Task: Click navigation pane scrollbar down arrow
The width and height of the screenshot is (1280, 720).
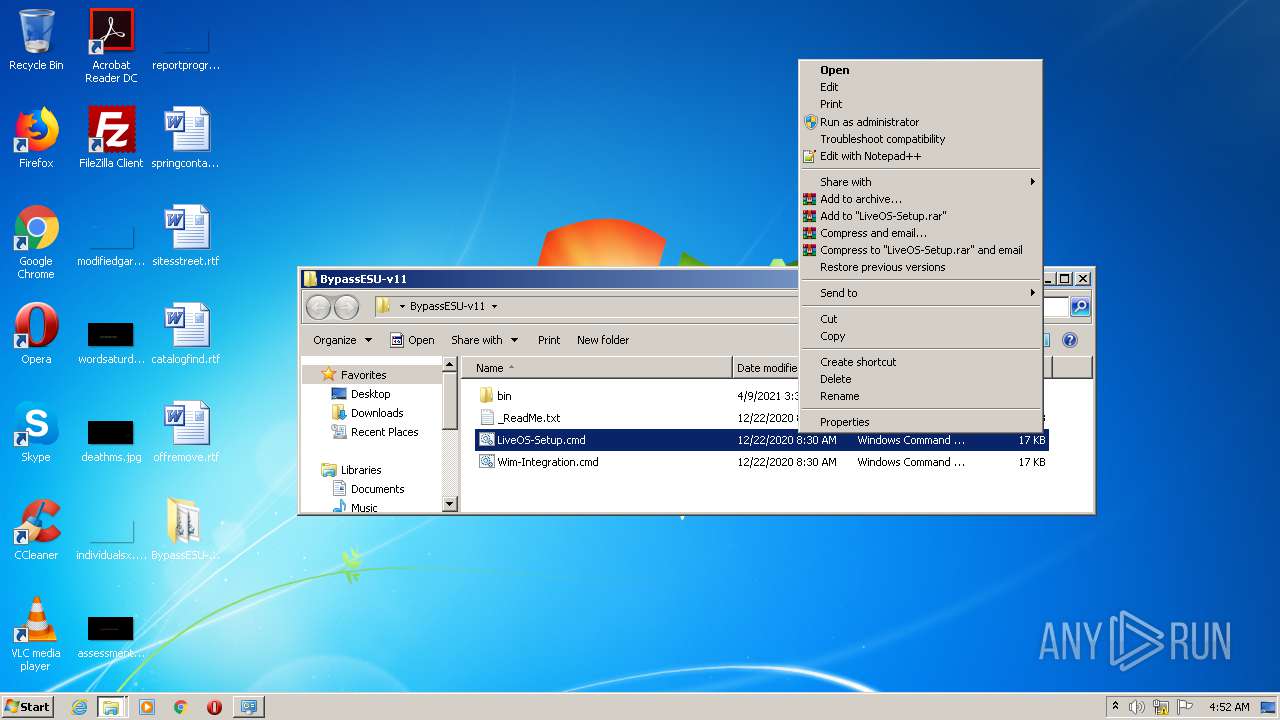Action: (450, 504)
